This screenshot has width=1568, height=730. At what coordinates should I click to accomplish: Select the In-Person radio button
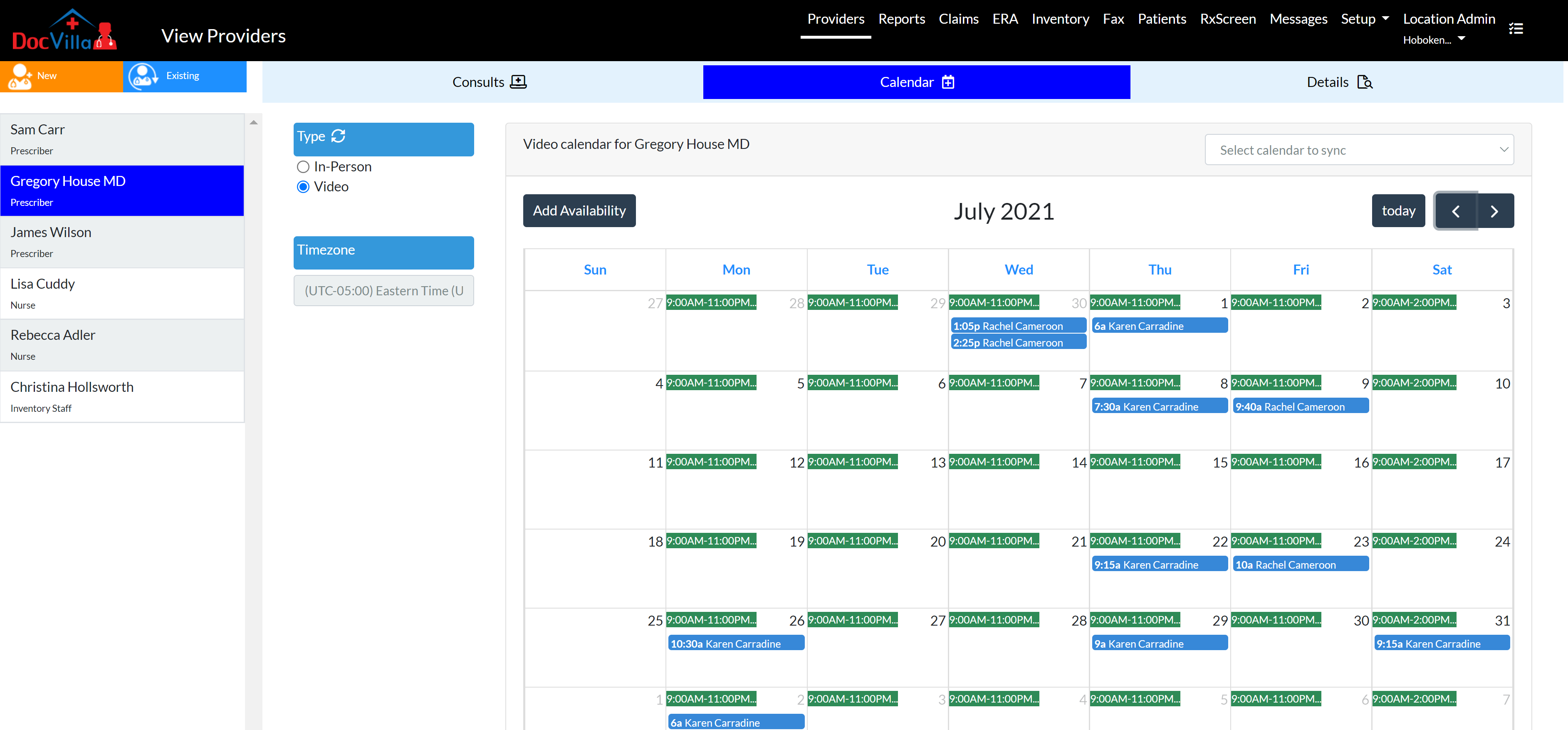pyautogui.click(x=303, y=167)
